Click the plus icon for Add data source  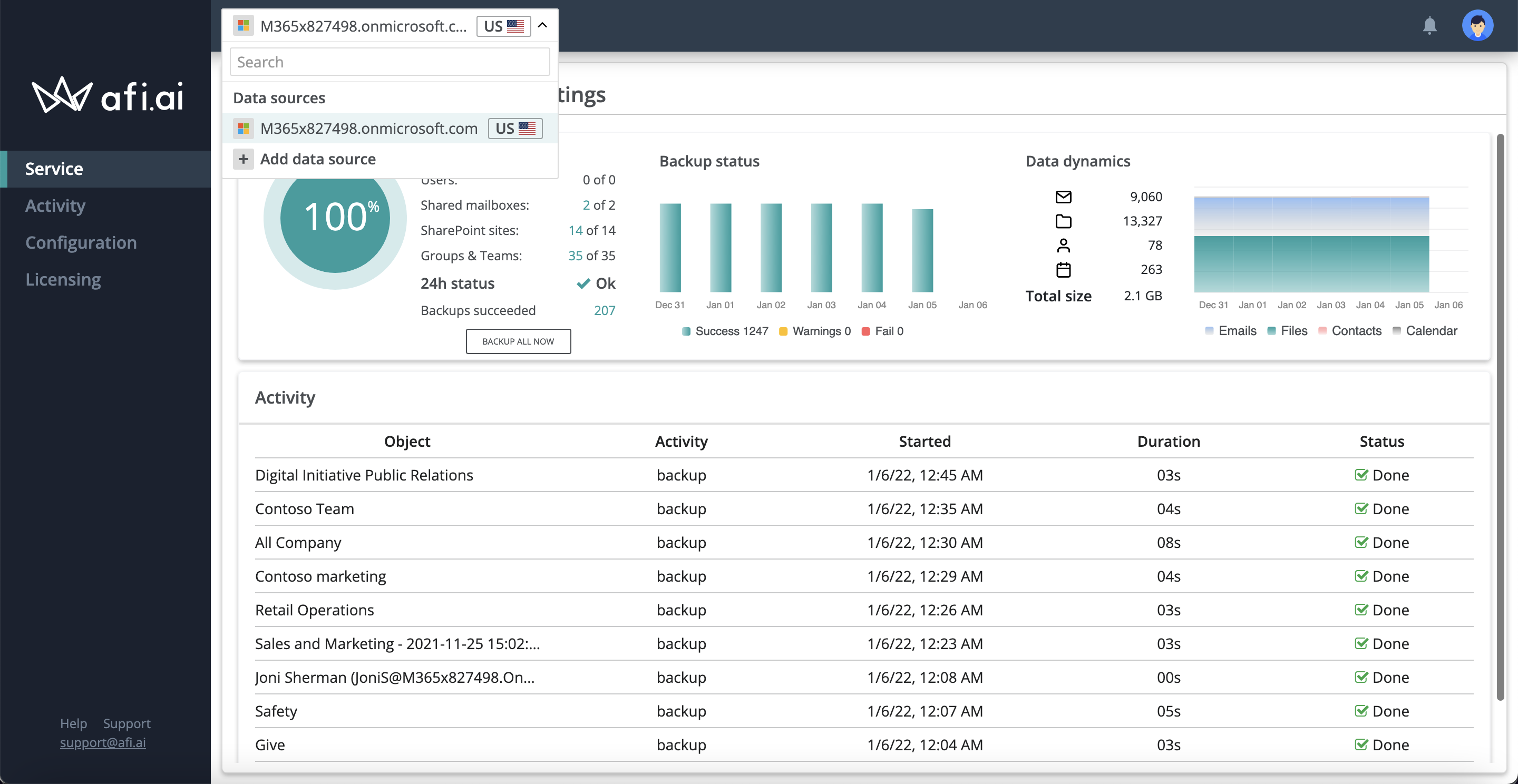(x=244, y=159)
